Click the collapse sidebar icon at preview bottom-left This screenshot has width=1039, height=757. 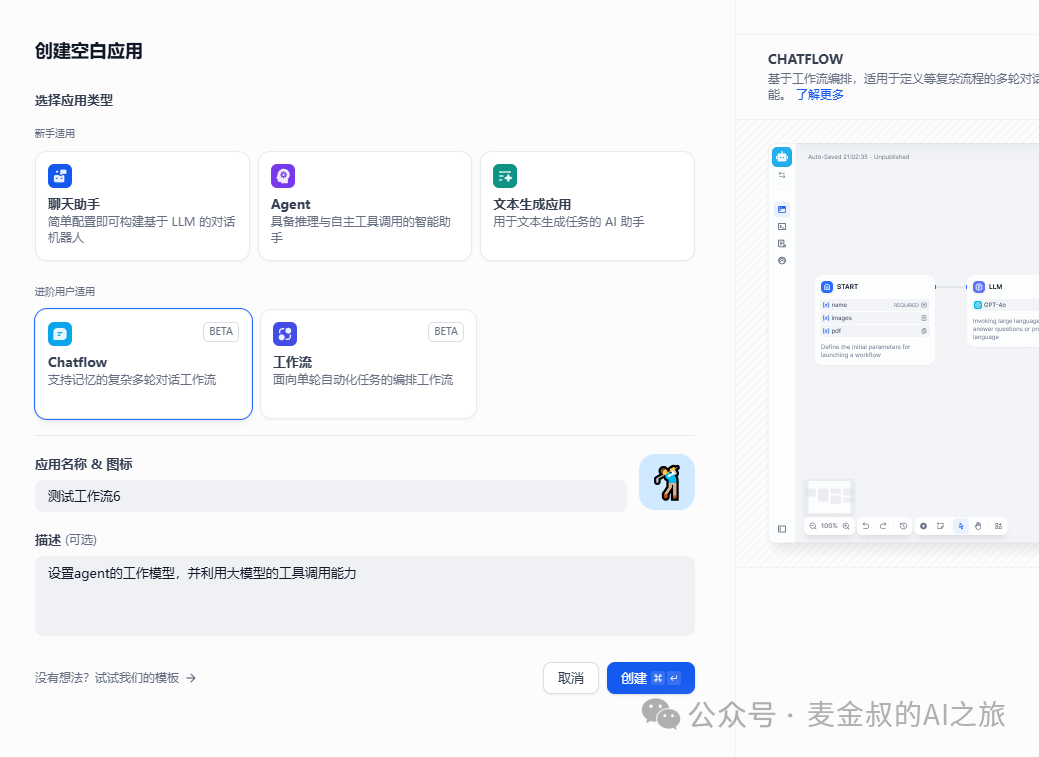coord(782,529)
